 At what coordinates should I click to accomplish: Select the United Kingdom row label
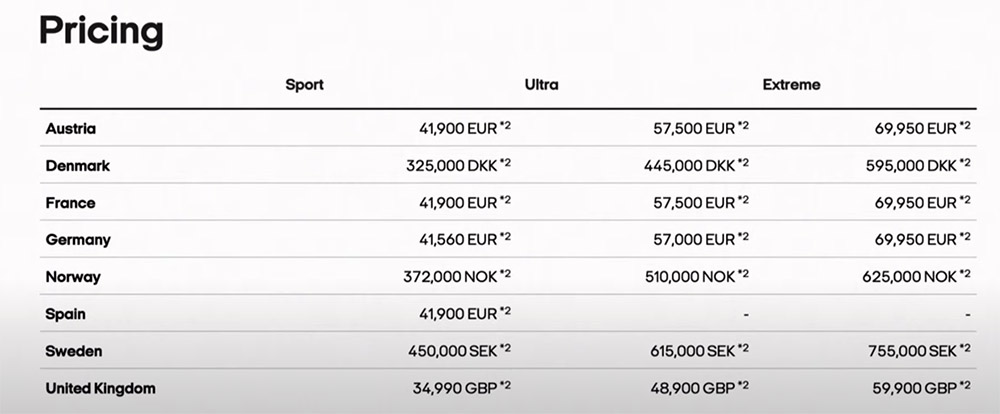[x=100, y=388]
